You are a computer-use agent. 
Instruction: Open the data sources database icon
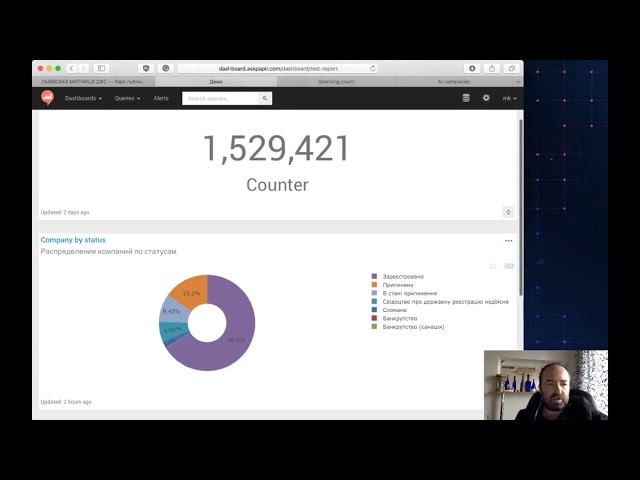coord(466,98)
